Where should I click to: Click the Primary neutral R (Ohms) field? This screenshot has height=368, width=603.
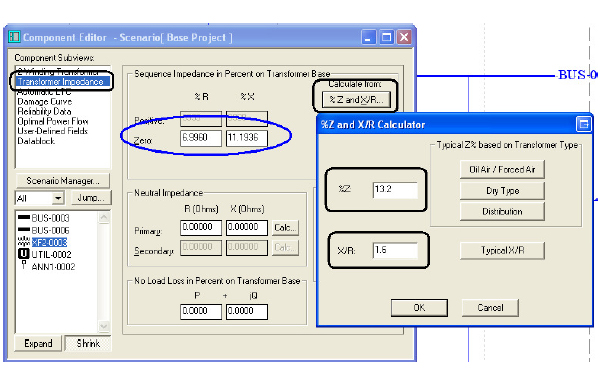click(x=201, y=228)
